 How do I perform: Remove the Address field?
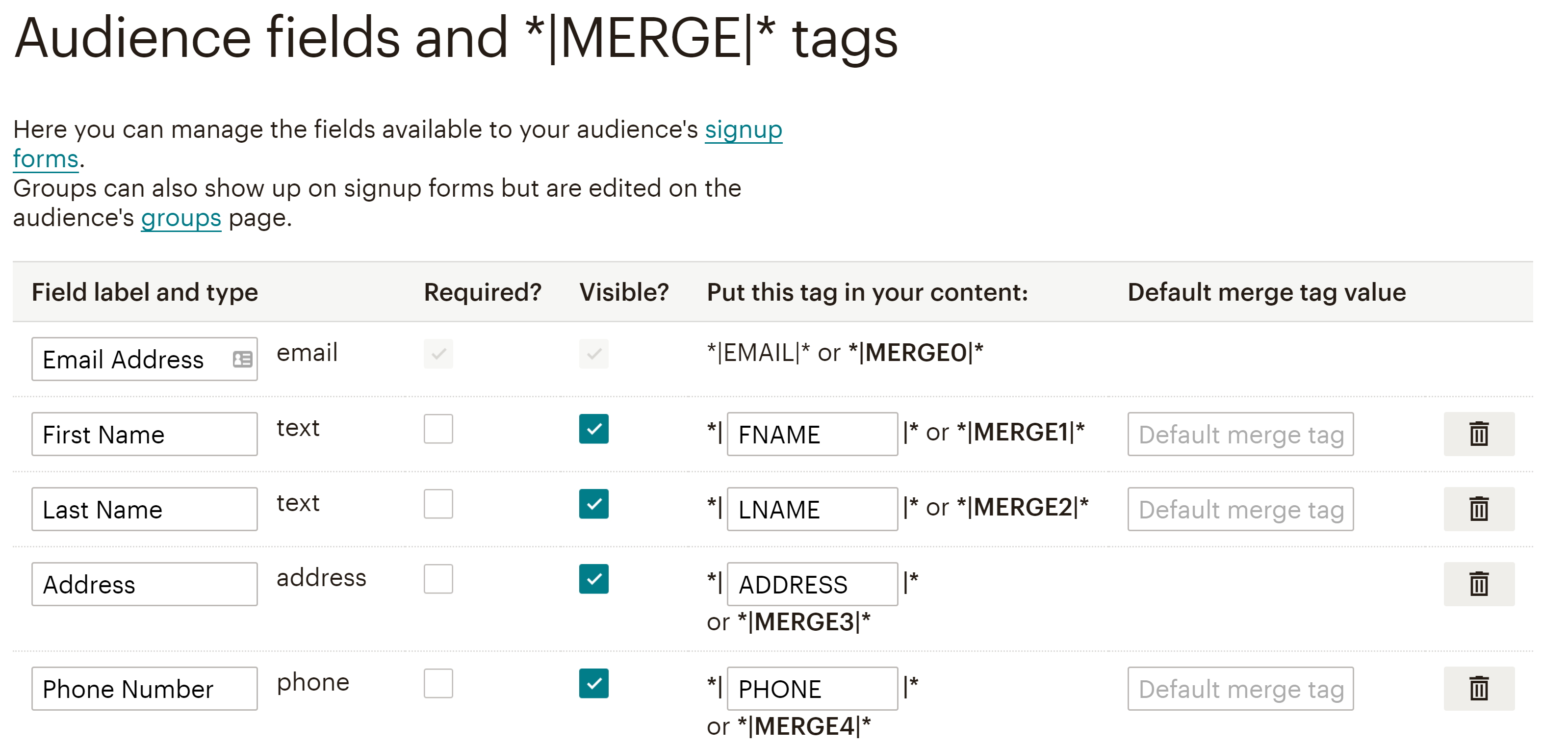tap(1479, 584)
